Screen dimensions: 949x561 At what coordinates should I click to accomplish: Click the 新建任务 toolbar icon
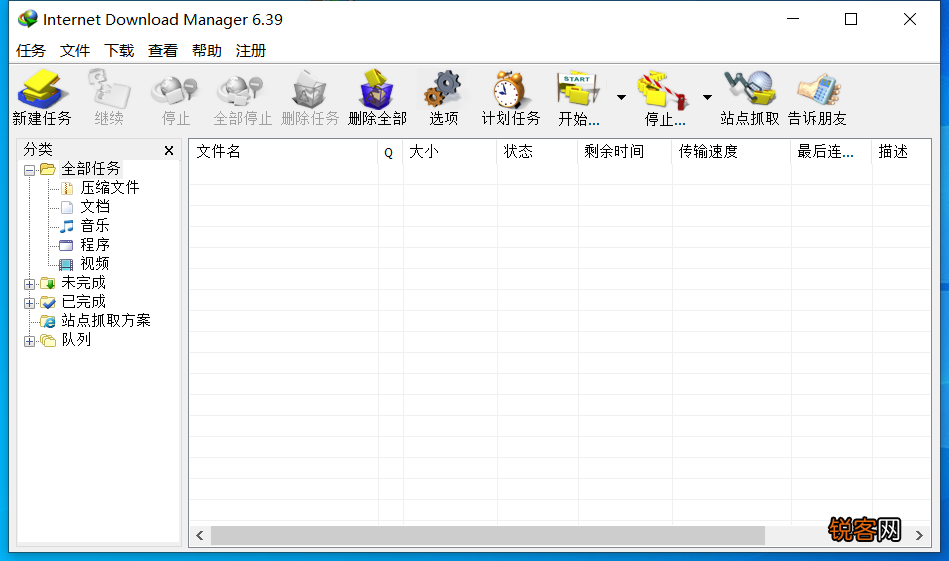point(41,89)
